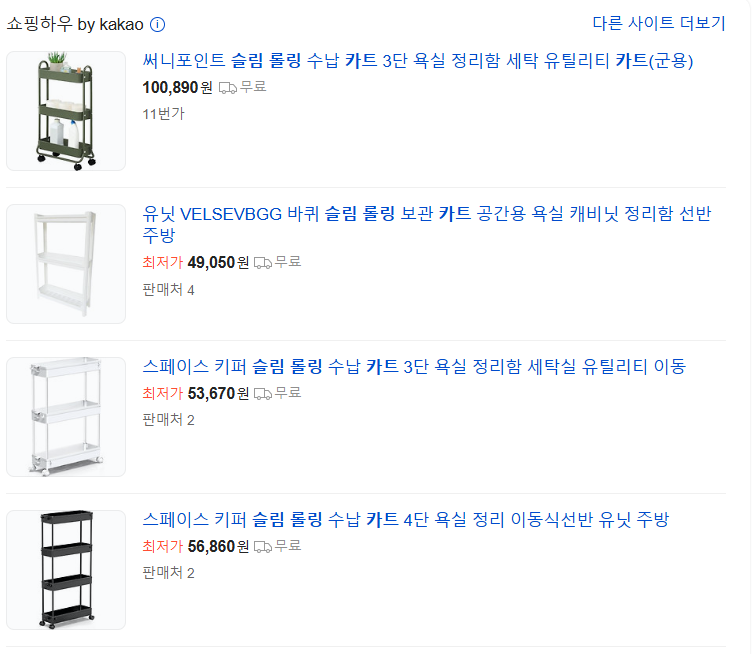
Task: Click the 최저가 49,050원 price
Action: 195,263
